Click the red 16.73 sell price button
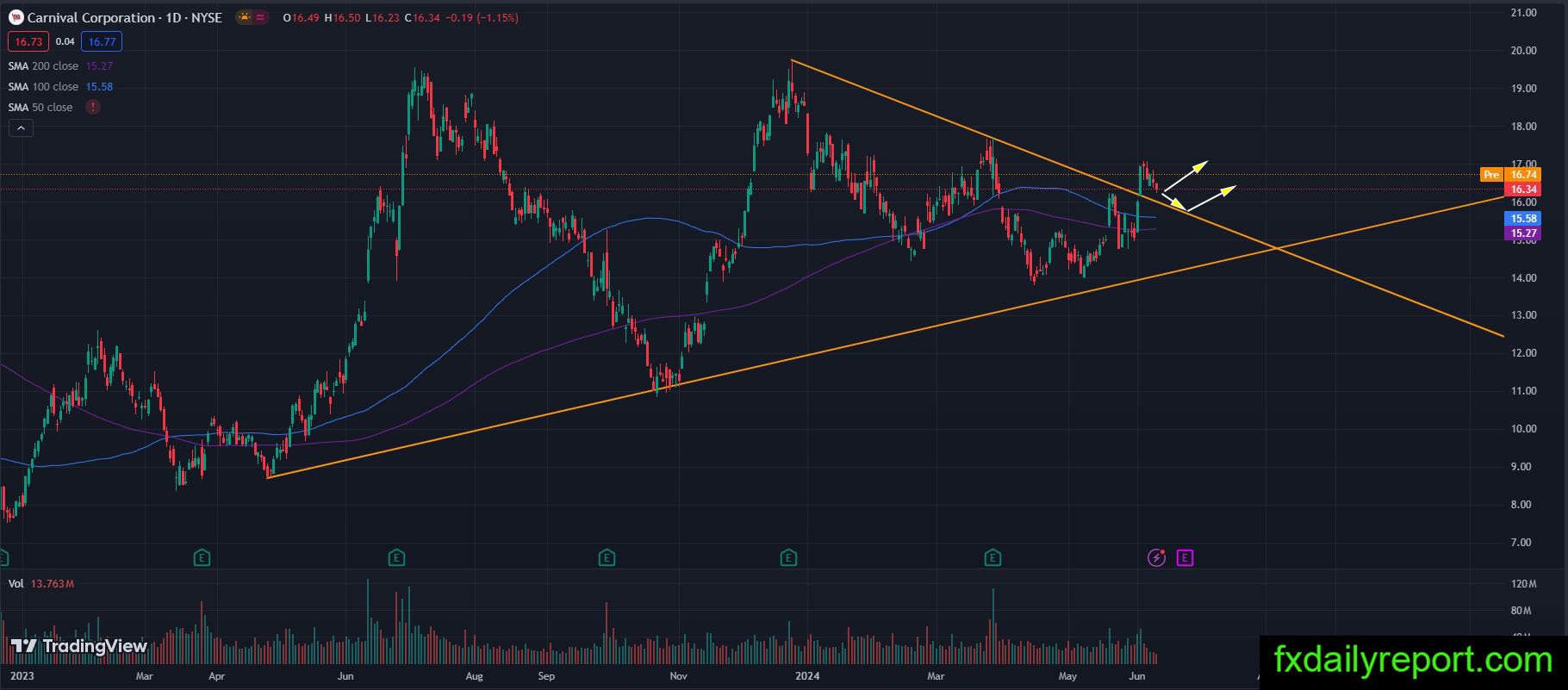Screen dimensions: 1568x690 28,41
